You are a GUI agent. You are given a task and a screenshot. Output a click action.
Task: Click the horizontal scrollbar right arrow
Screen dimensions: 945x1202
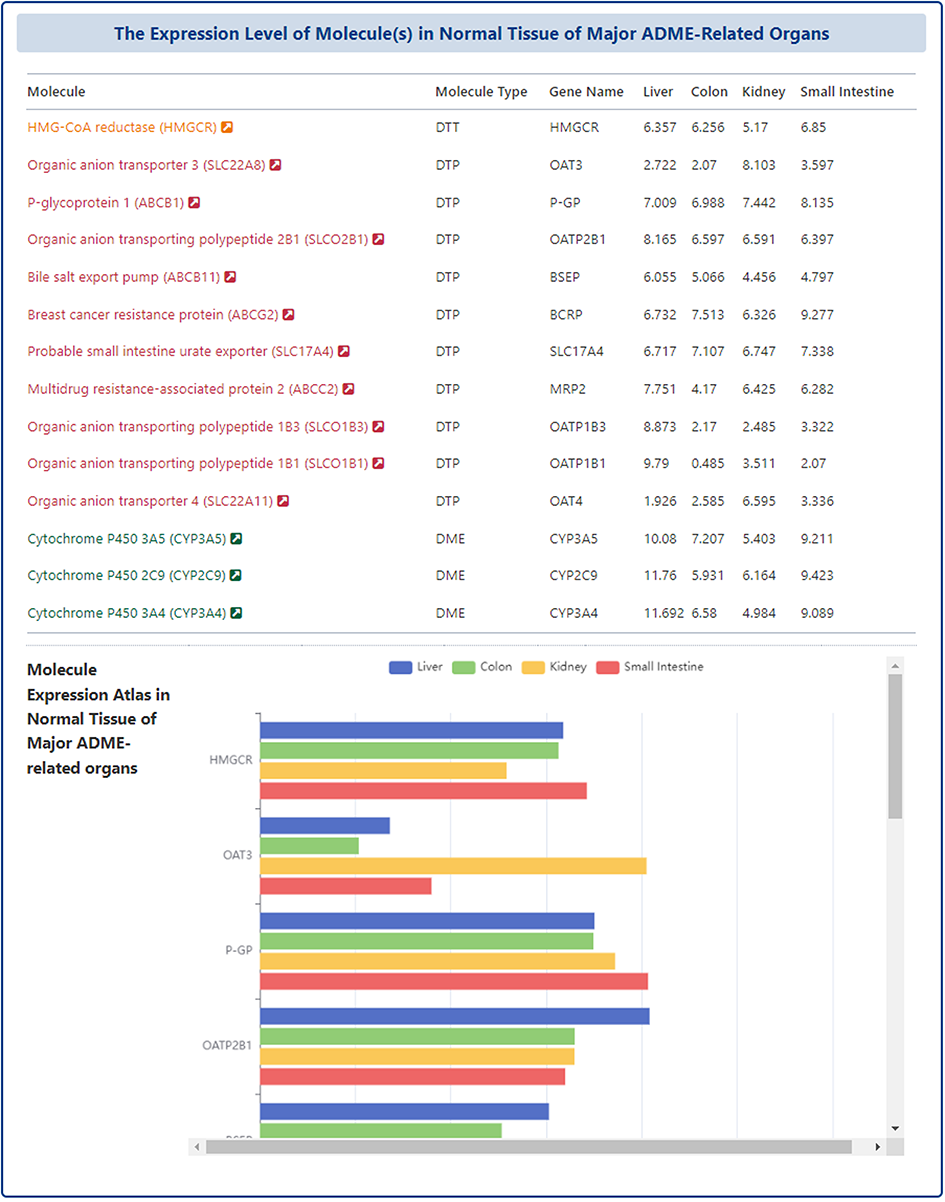pos(878,1146)
